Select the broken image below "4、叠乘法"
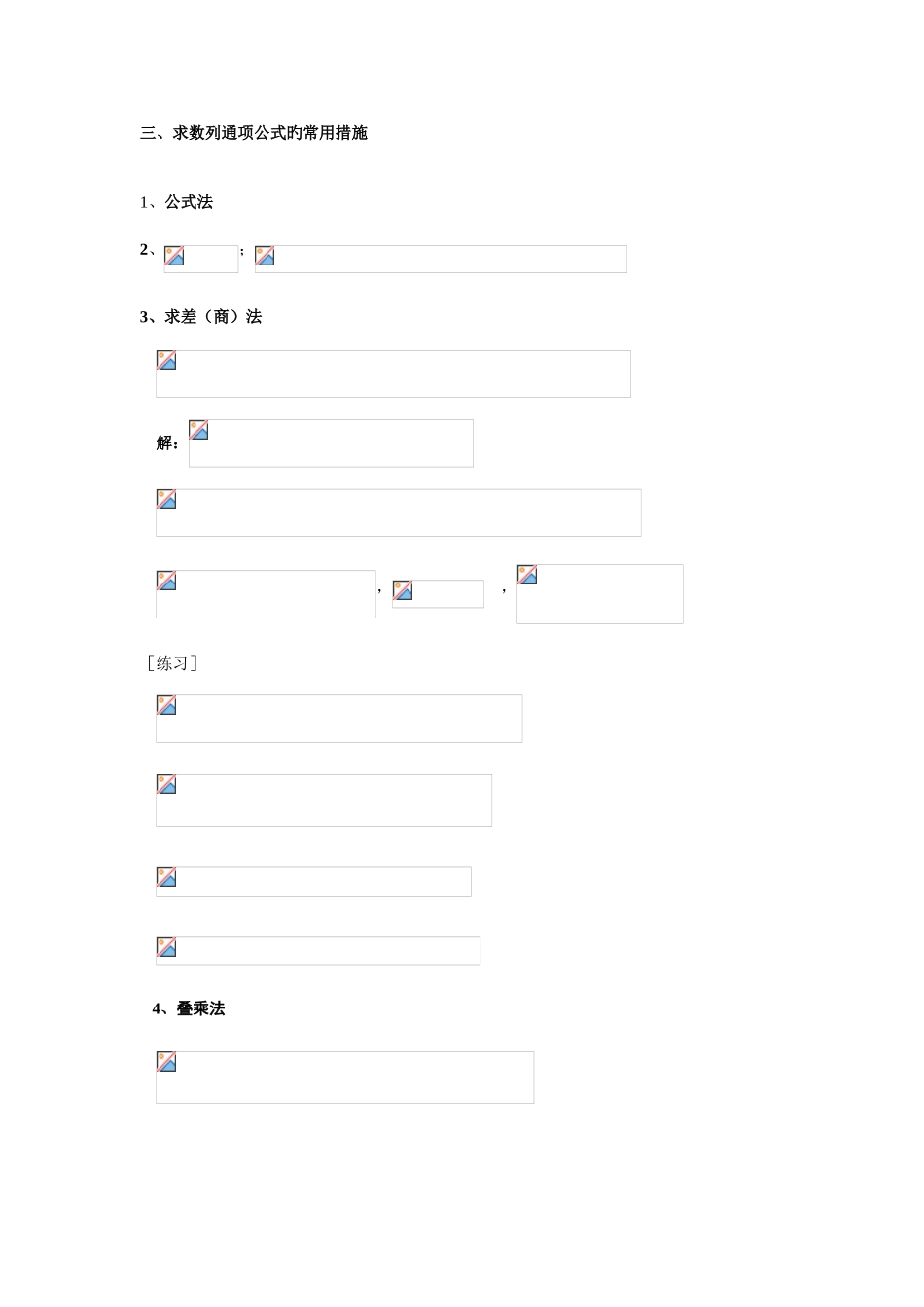Screen dimensions: 924x1307 point(344,1077)
